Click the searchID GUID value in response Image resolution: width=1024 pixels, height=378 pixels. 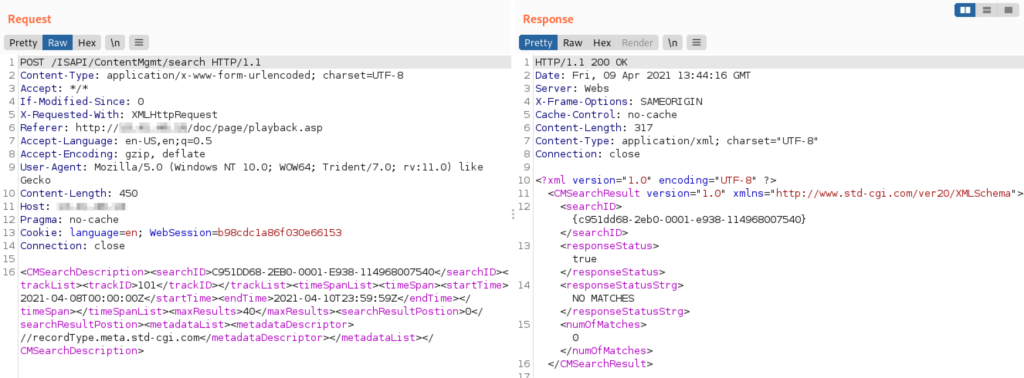coord(688,219)
